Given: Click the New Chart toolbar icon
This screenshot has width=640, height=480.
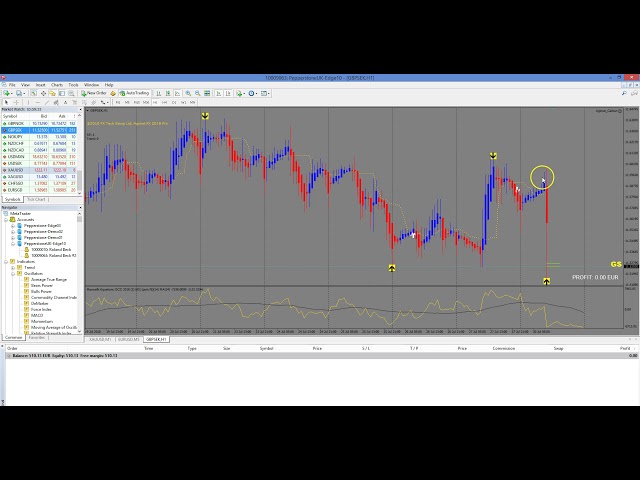Looking at the screenshot, I should pyautogui.click(x=6, y=92).
